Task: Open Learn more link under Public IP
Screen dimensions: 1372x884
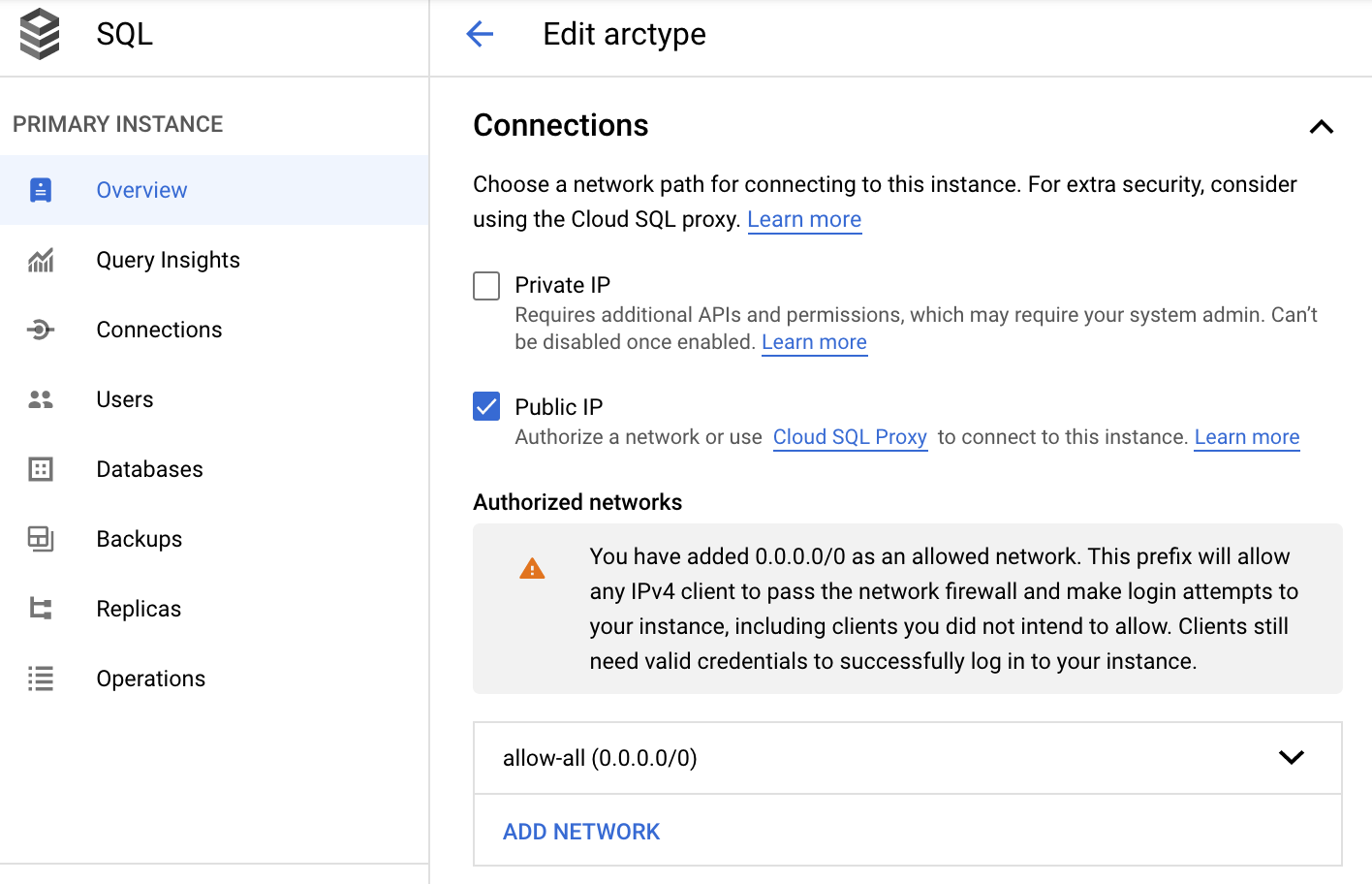Action: point(1247,437)
